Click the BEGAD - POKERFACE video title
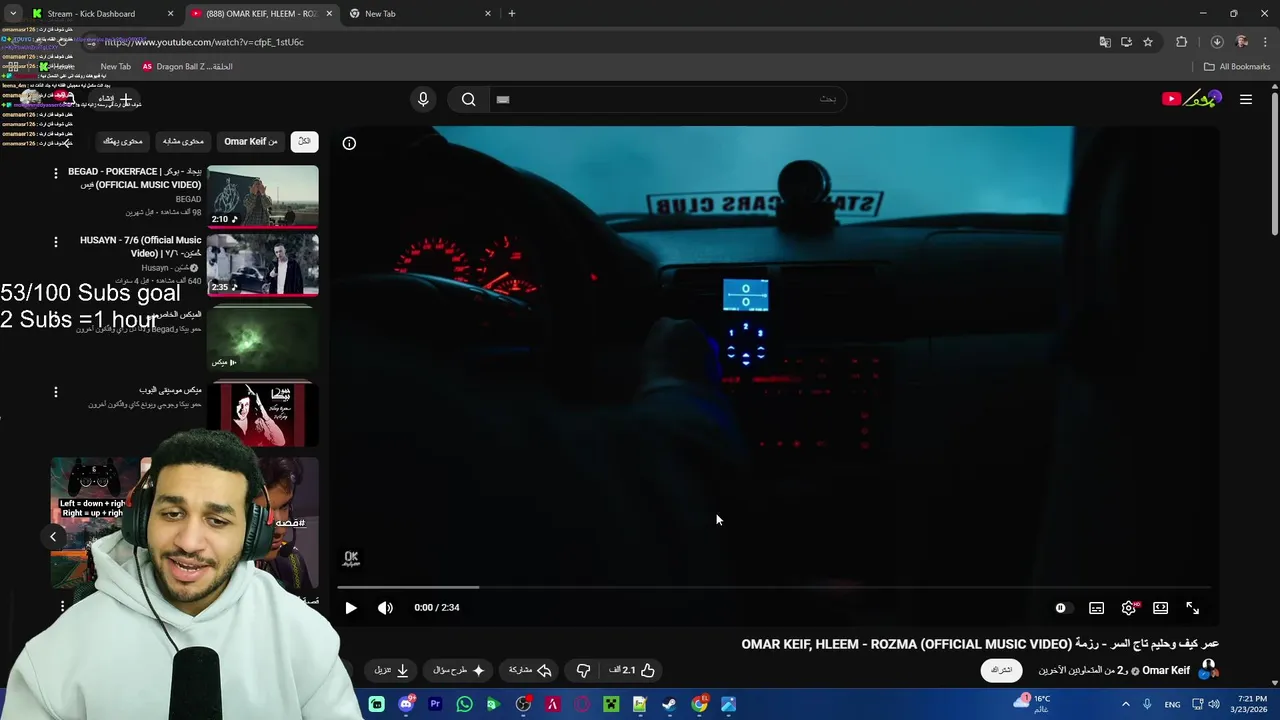This screenshot has height=720, width=1280. pyautogui.click(x=135, y=178)
